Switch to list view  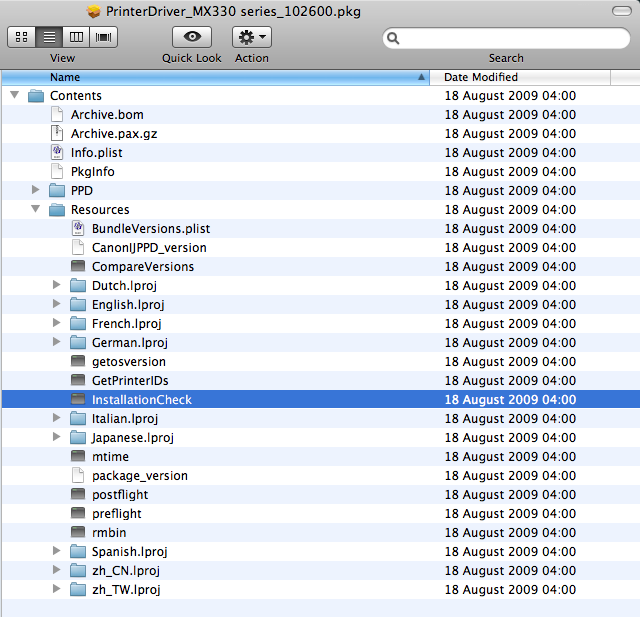pos(49,37)
